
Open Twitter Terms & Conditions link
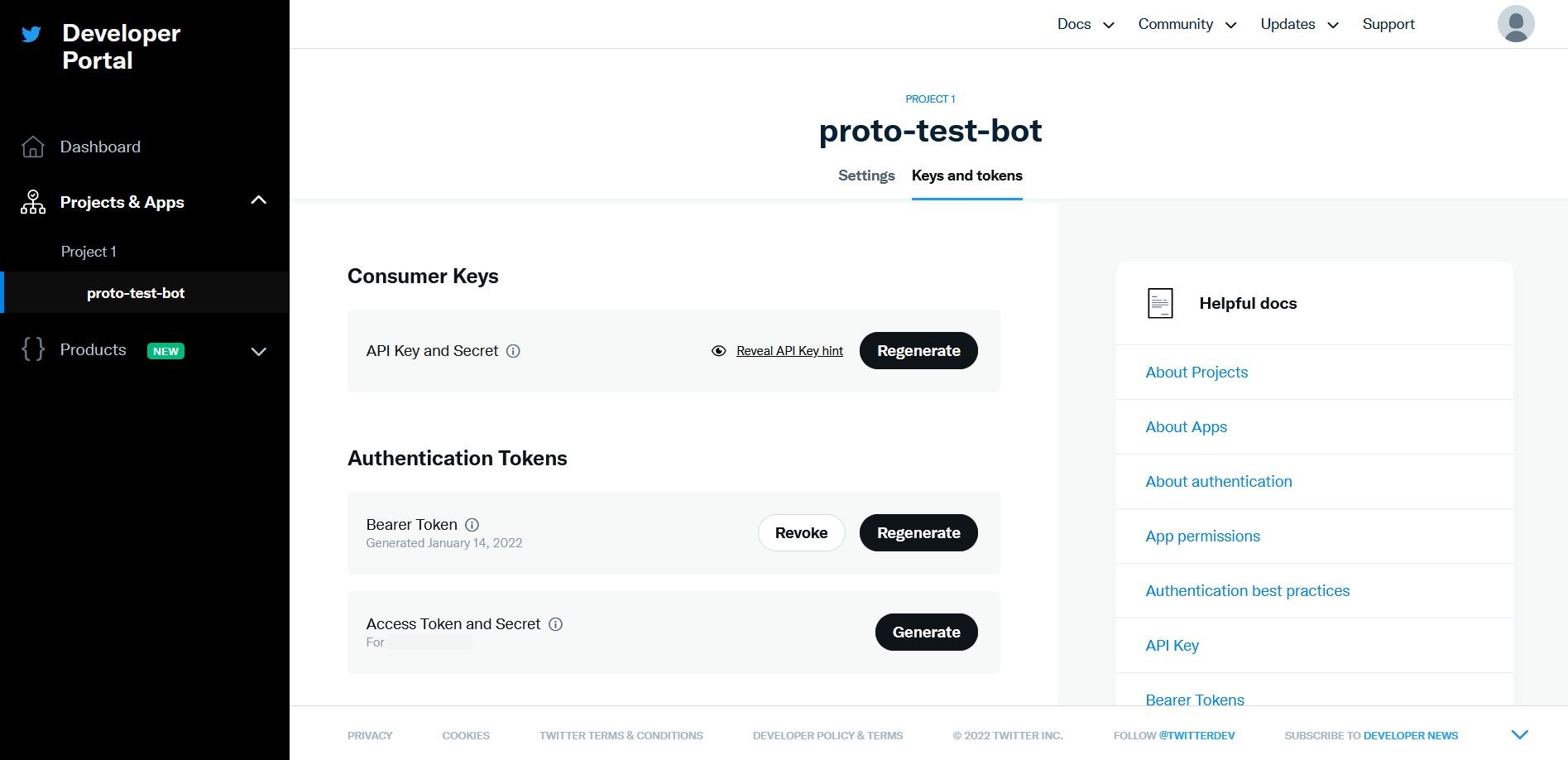[x=621, y=735]
